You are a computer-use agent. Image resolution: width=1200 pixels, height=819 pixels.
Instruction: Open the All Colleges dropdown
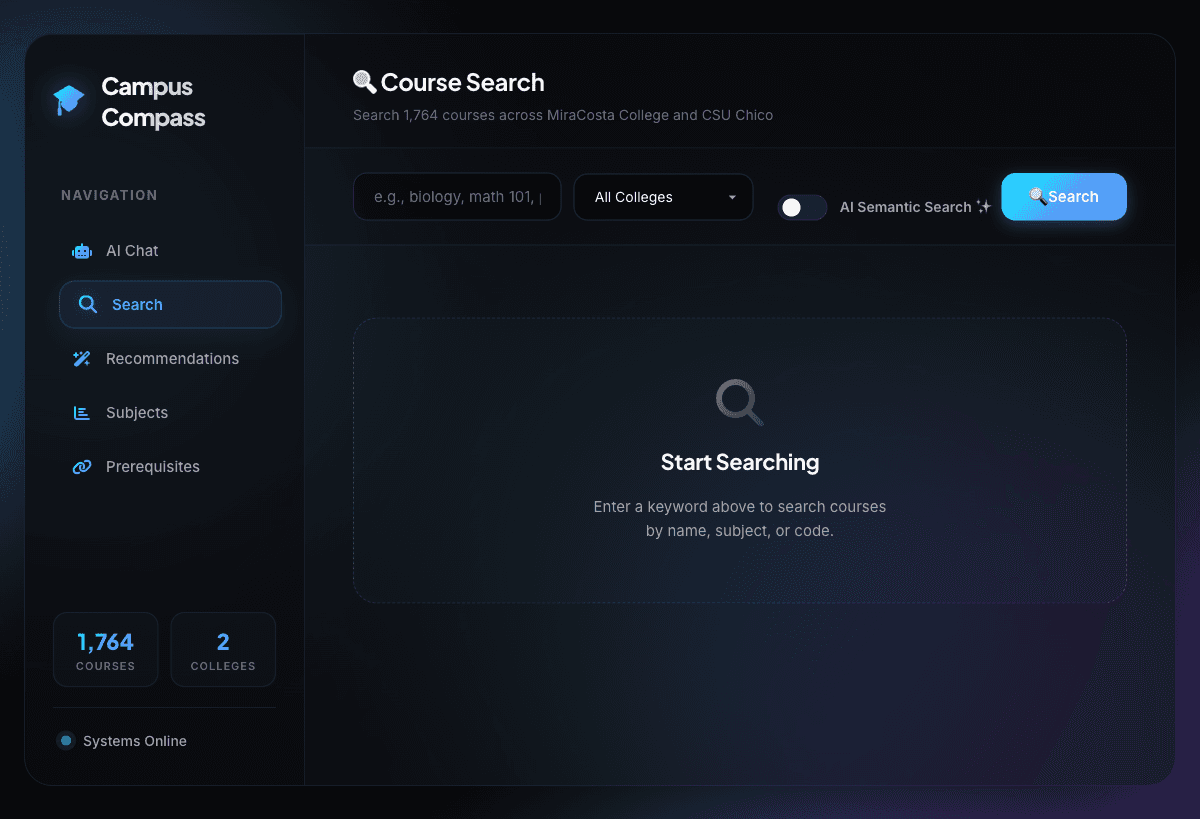[x=663, y=197]
